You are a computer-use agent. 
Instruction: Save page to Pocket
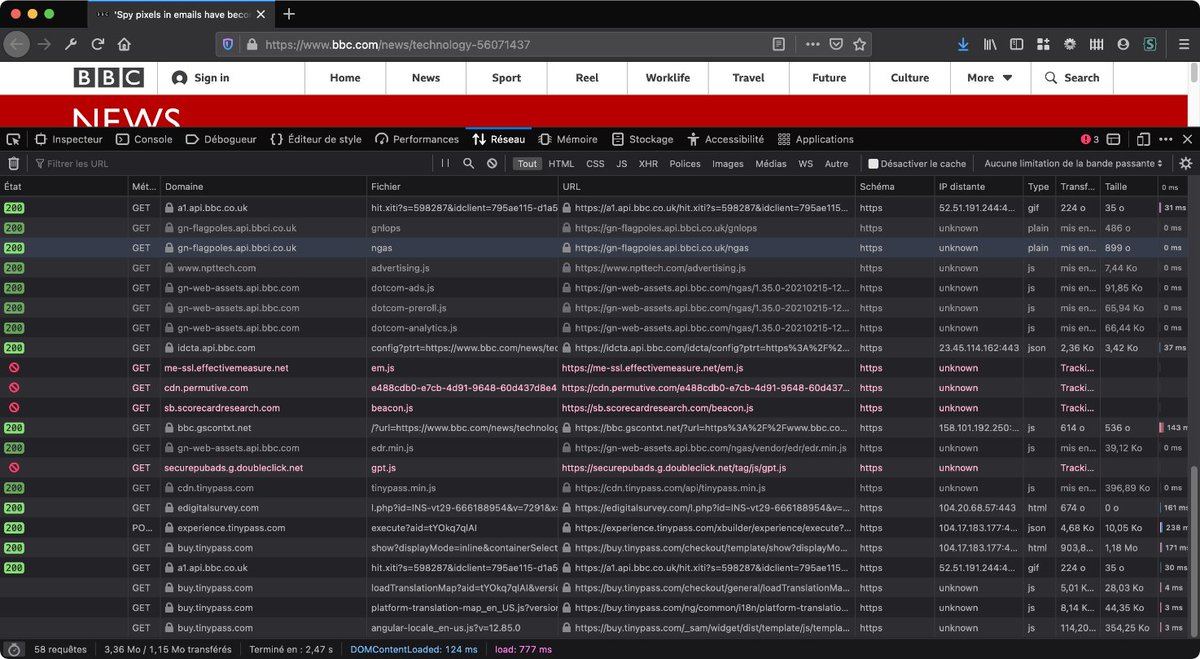[x=836, y=44]
